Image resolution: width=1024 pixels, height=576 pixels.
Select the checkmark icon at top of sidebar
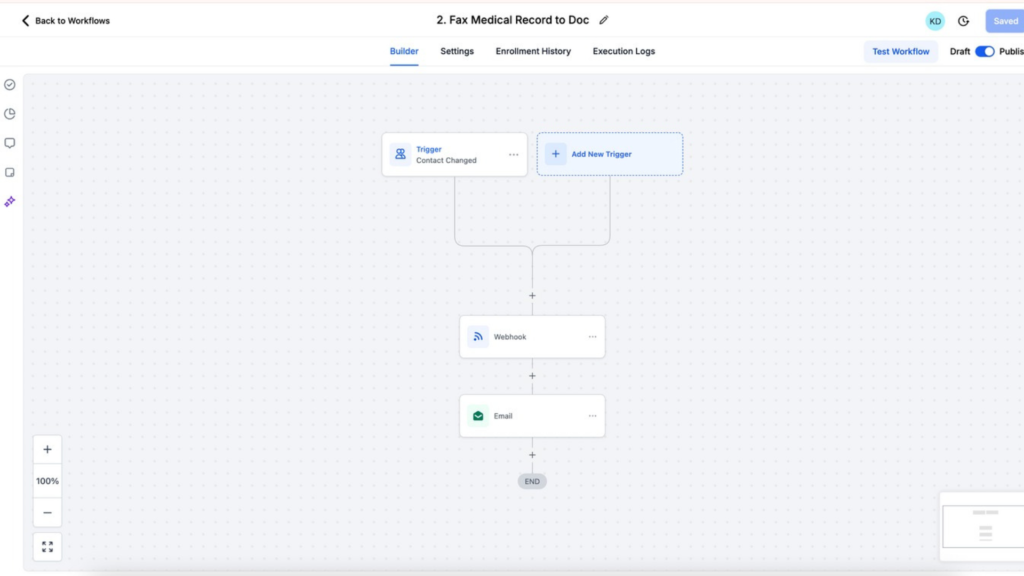pos(10,85)
